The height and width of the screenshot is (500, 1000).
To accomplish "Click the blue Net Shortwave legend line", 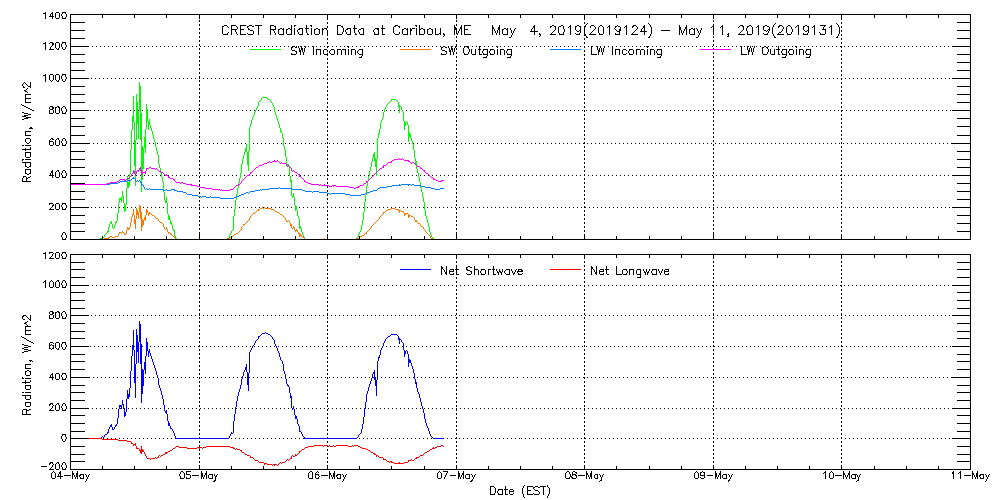I will click(414, 270).
